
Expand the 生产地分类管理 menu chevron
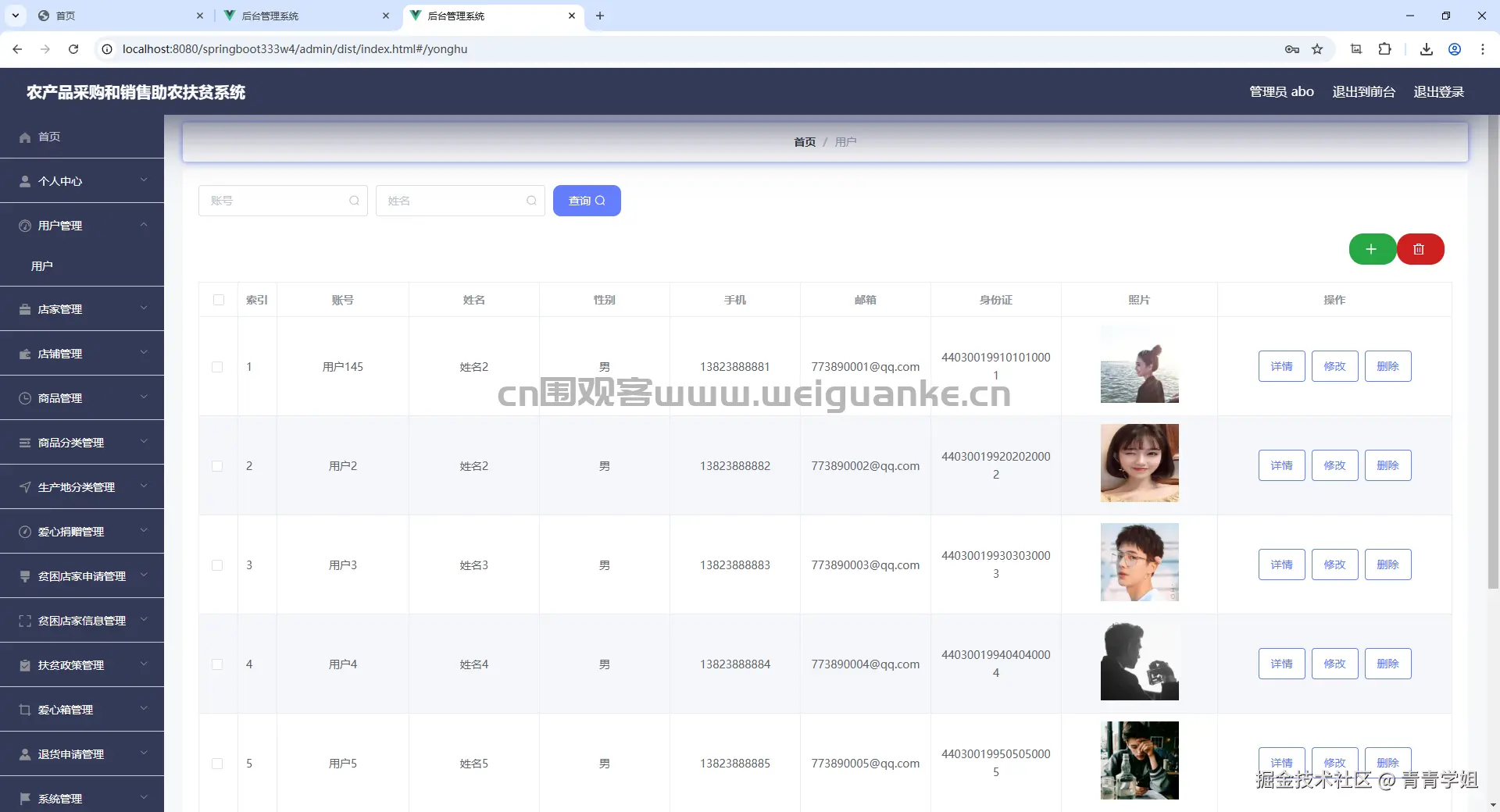tap(144, 486)
